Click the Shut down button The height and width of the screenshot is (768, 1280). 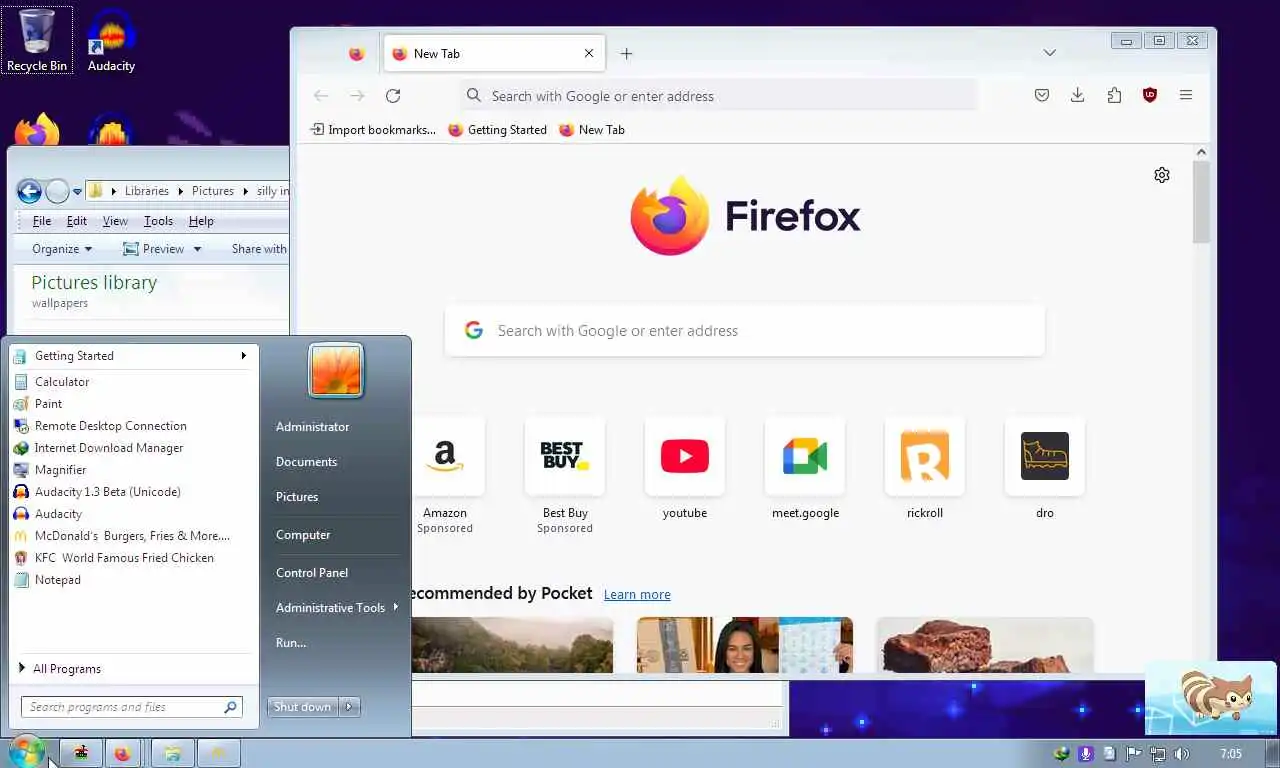pos(302,707)
